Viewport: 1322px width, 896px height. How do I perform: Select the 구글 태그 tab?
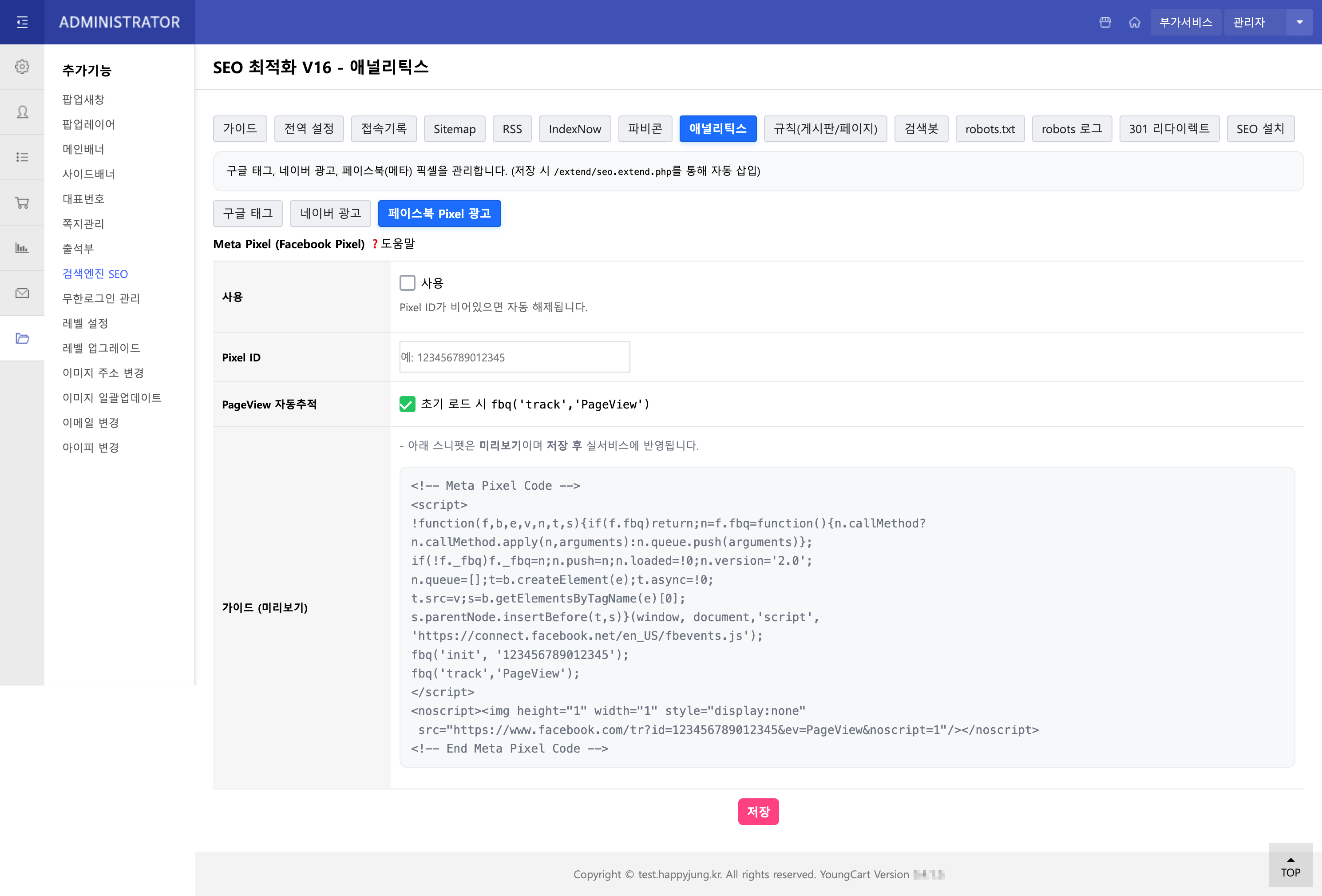pyautogui.click(x=247, y=213)
